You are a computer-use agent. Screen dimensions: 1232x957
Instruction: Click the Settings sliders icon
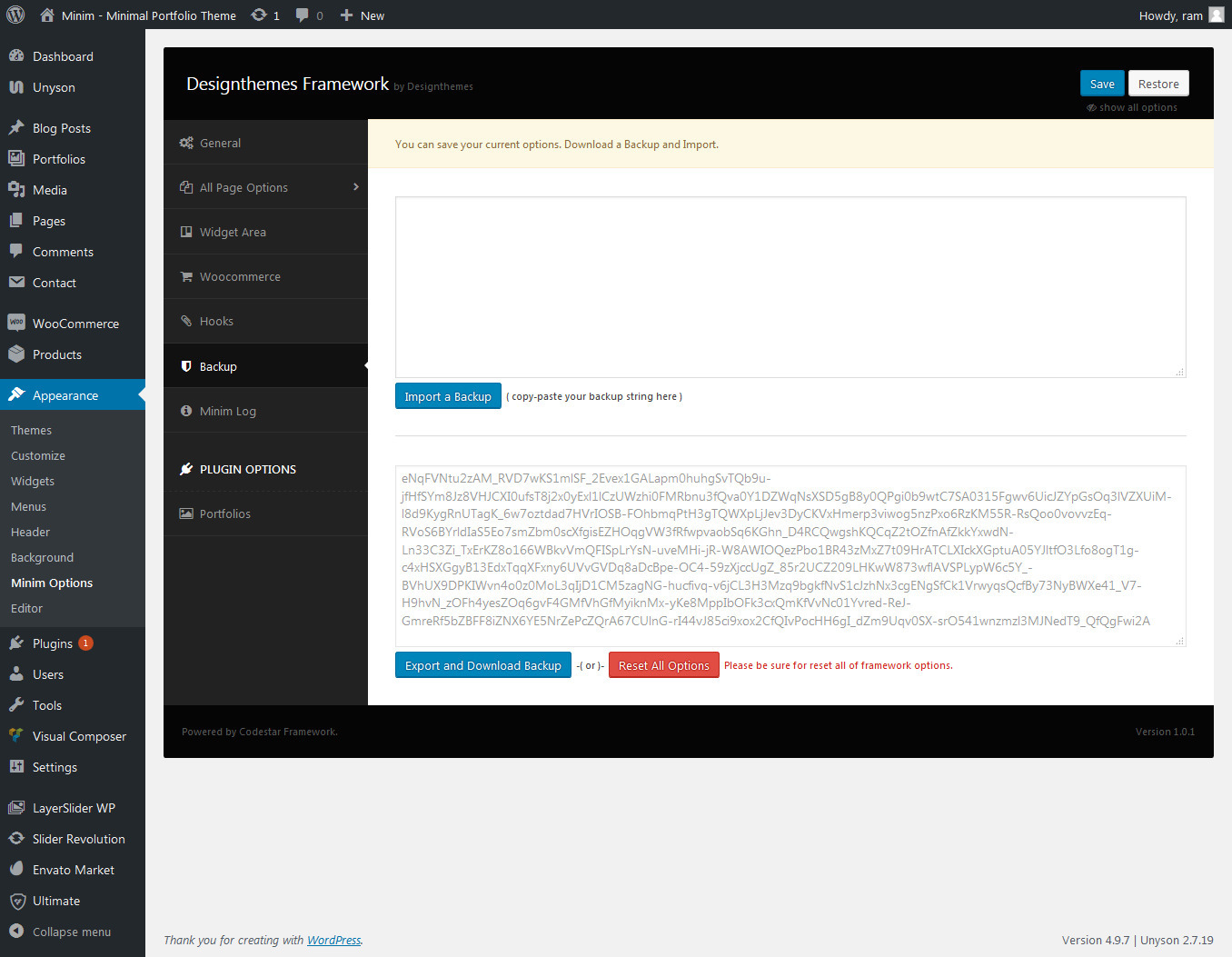(16, 766)
